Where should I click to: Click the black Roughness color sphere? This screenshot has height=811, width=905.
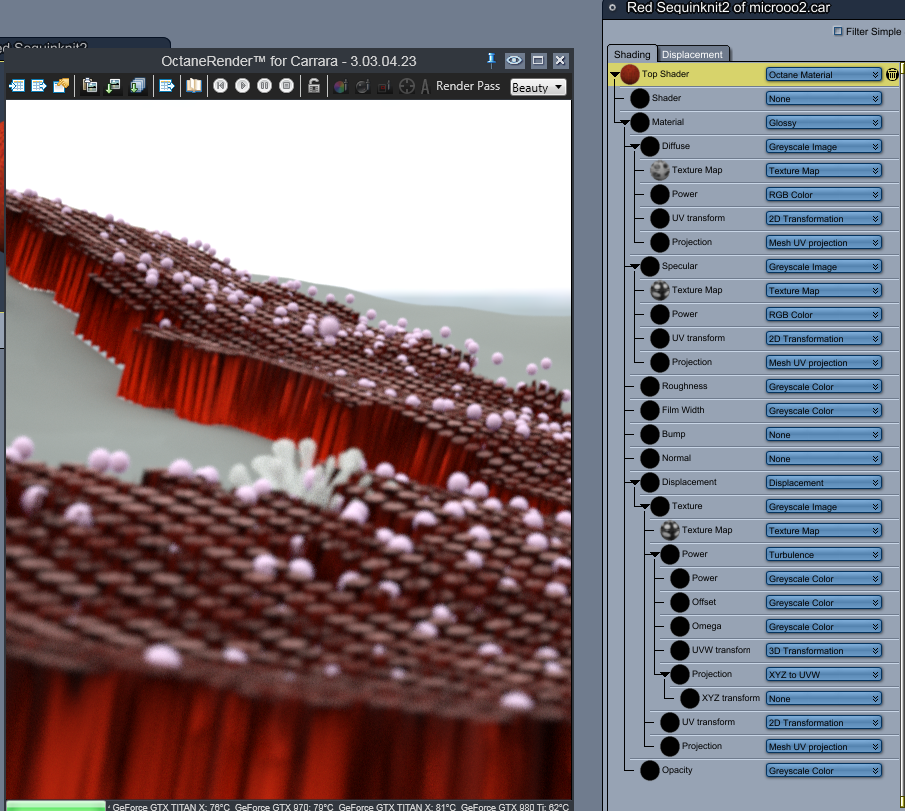pyautogui.click(x=650, y=386)
